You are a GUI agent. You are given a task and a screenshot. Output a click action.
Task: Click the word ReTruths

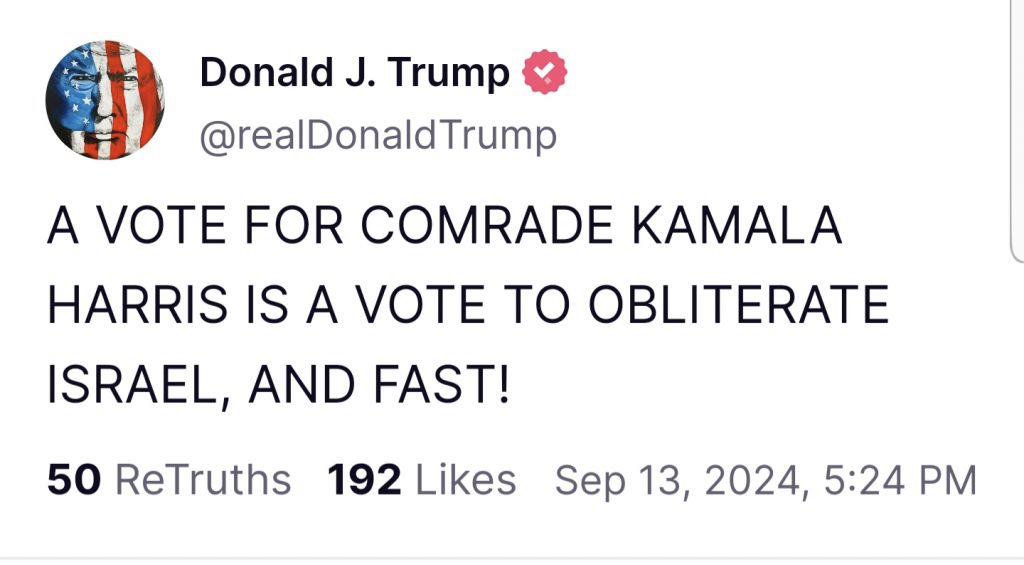[203, 480]
